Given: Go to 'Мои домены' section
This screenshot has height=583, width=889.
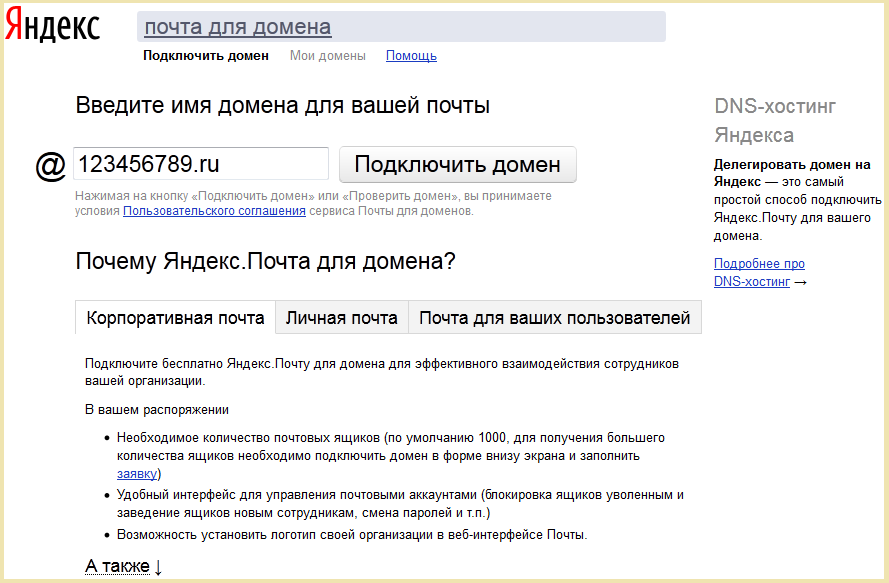Looking at the screenshot, I should tap(328, 56).
